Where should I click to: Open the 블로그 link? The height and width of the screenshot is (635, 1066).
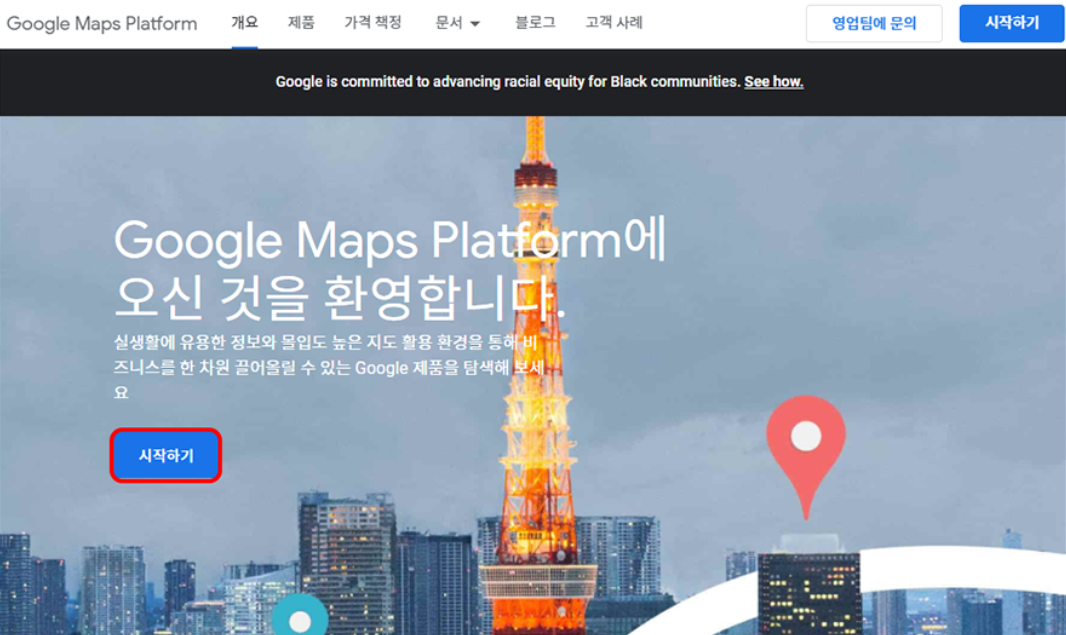pos(535,23)
